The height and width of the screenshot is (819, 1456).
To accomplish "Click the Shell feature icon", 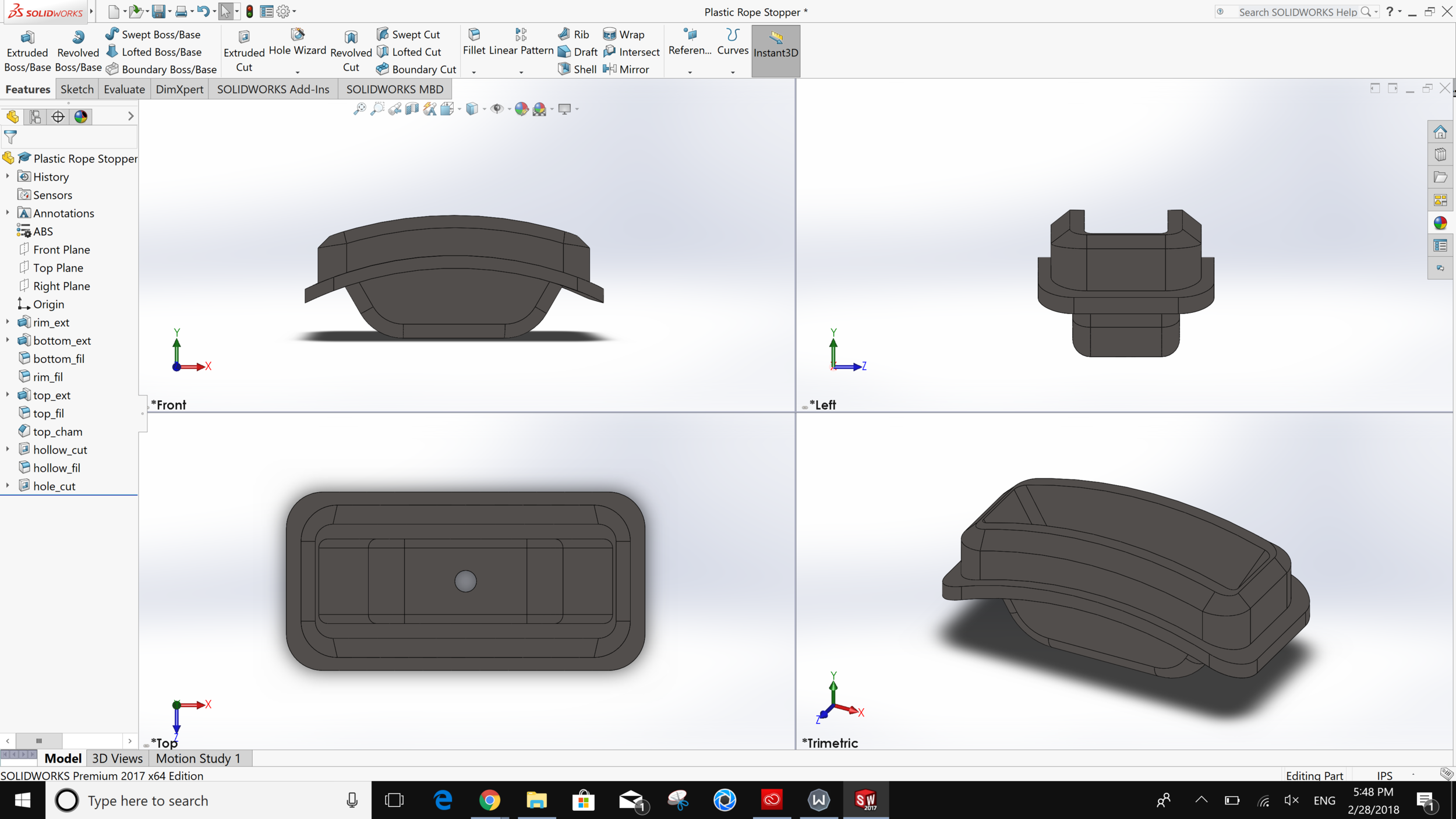I will tap(564, 69).
